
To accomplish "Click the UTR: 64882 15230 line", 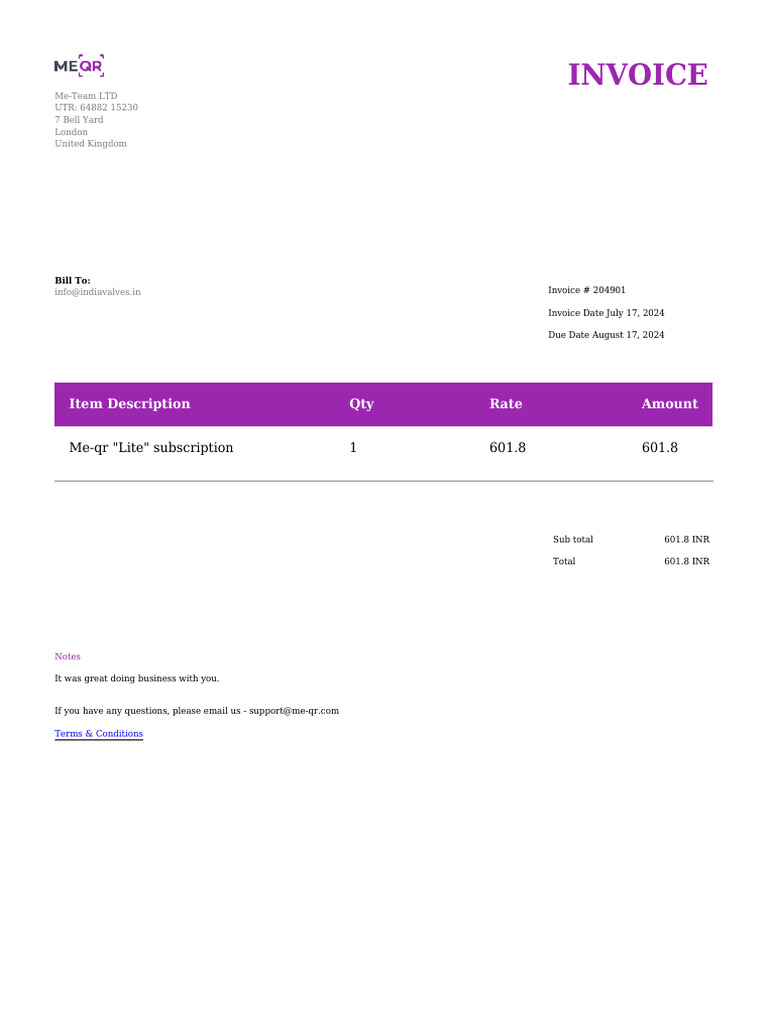I will coord(96,107).
